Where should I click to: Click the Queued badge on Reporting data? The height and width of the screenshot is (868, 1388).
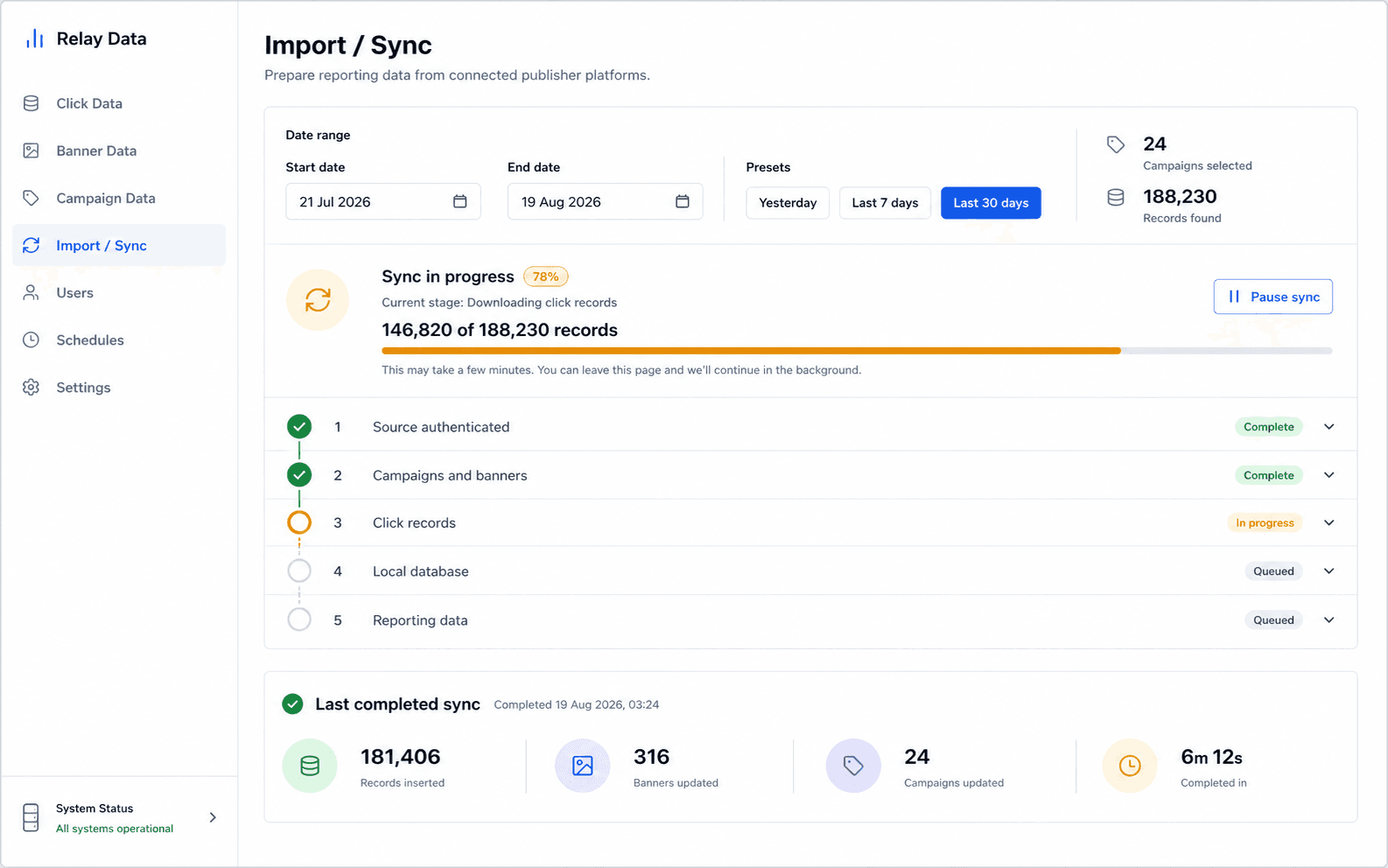point(1273,619)
